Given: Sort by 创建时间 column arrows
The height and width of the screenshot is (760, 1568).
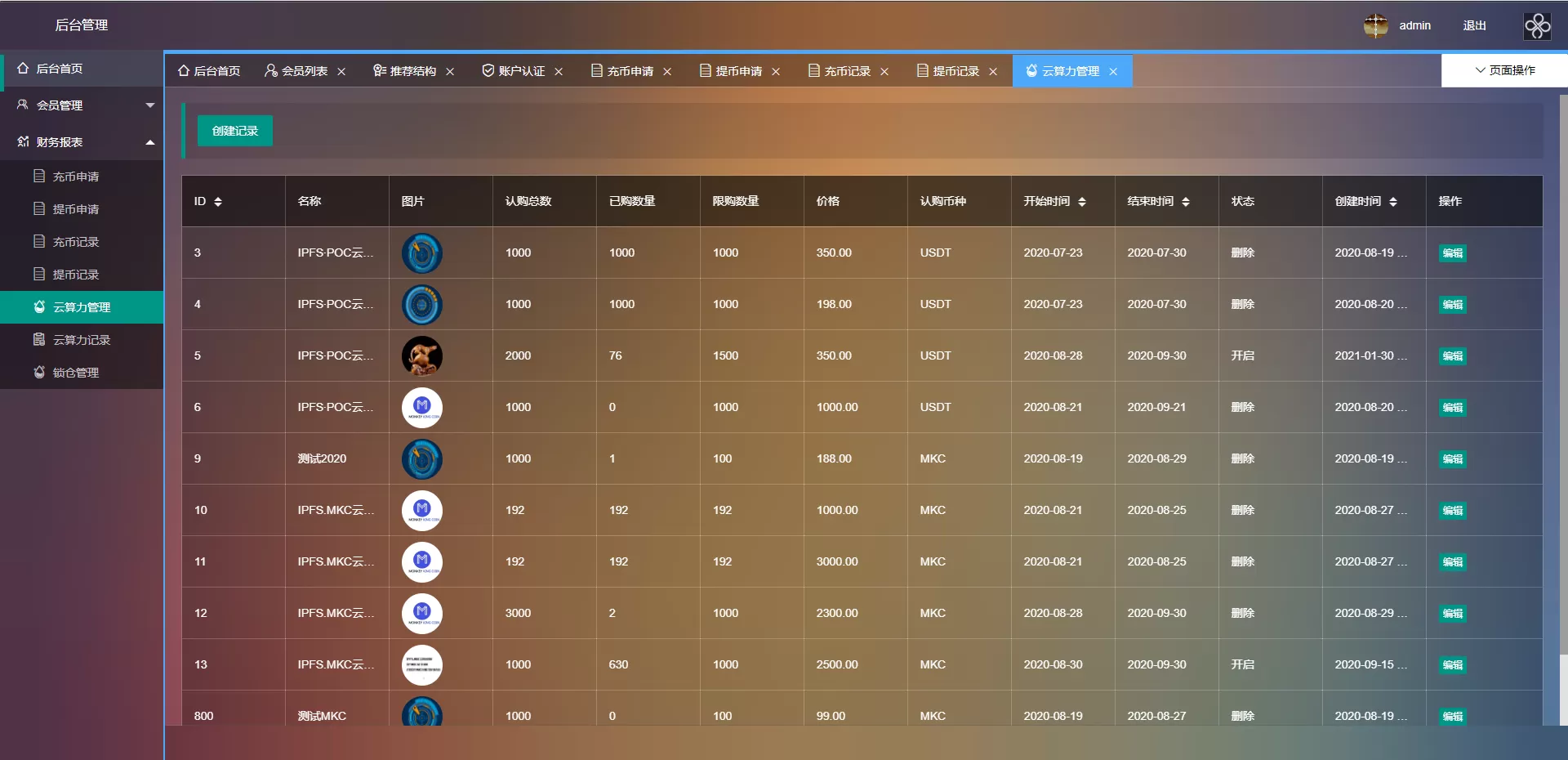Looking at the screenshot, I should click(1393, 202).
